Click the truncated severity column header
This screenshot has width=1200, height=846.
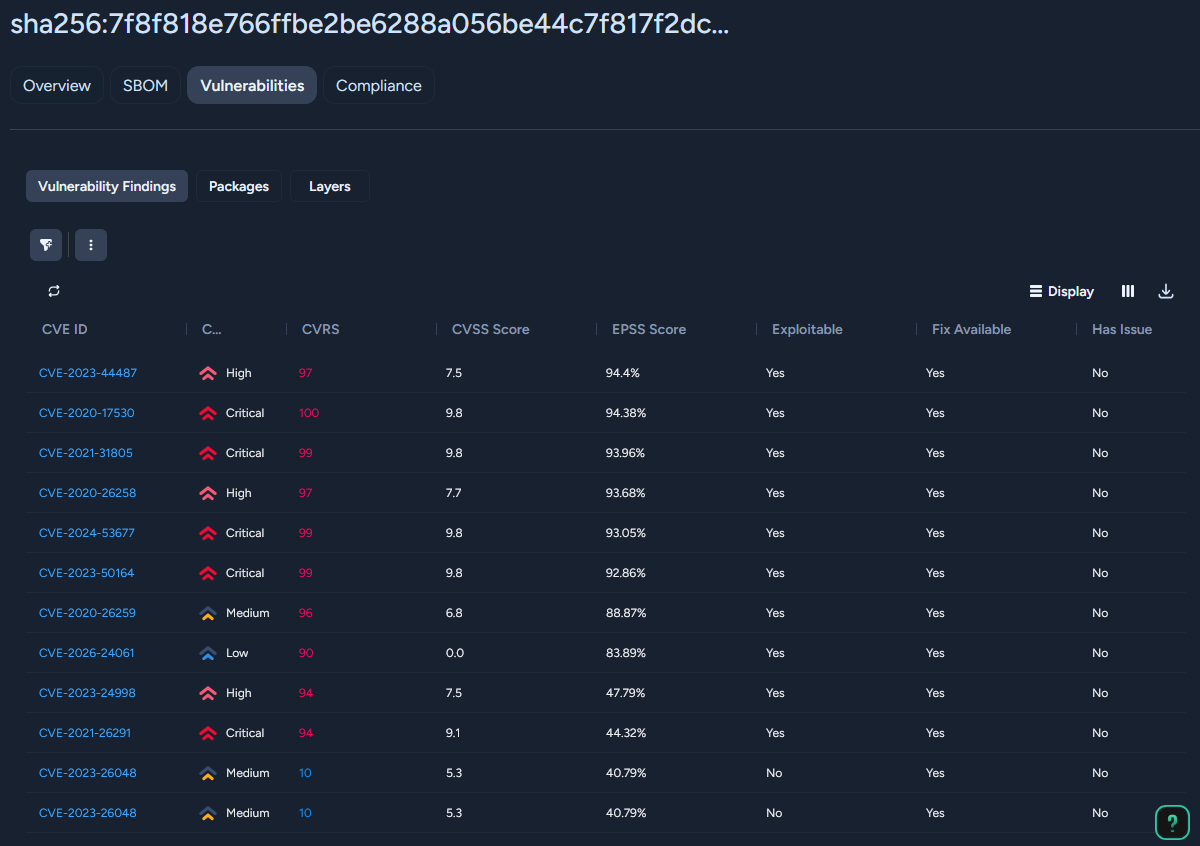(212, 329)
